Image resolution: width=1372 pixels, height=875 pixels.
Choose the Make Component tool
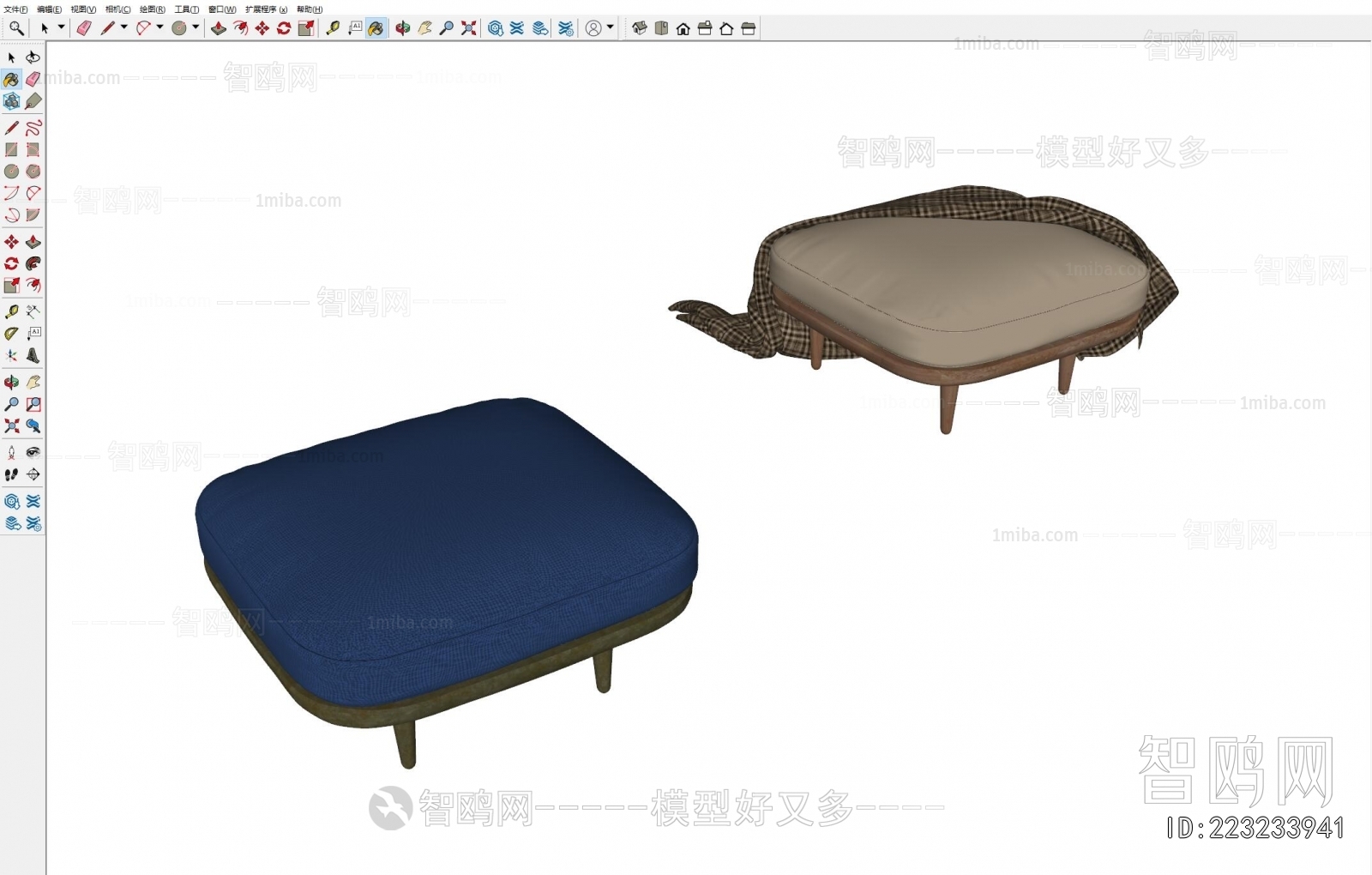11,101
